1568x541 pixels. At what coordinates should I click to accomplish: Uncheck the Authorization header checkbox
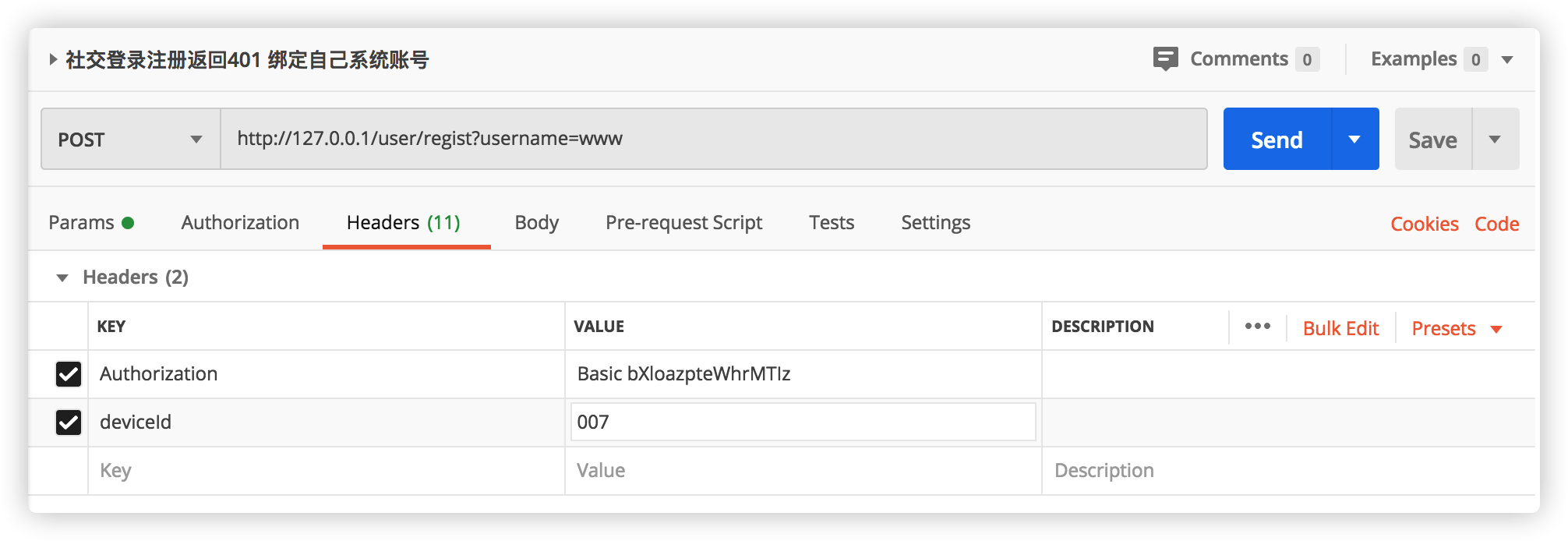[69, 374]
